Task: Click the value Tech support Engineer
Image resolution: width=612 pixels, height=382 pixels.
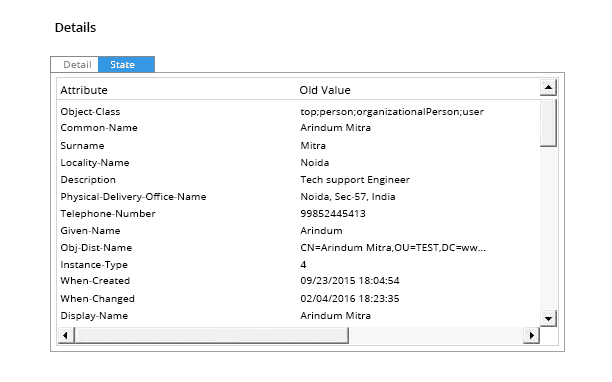Action: (x=355, y=179)
